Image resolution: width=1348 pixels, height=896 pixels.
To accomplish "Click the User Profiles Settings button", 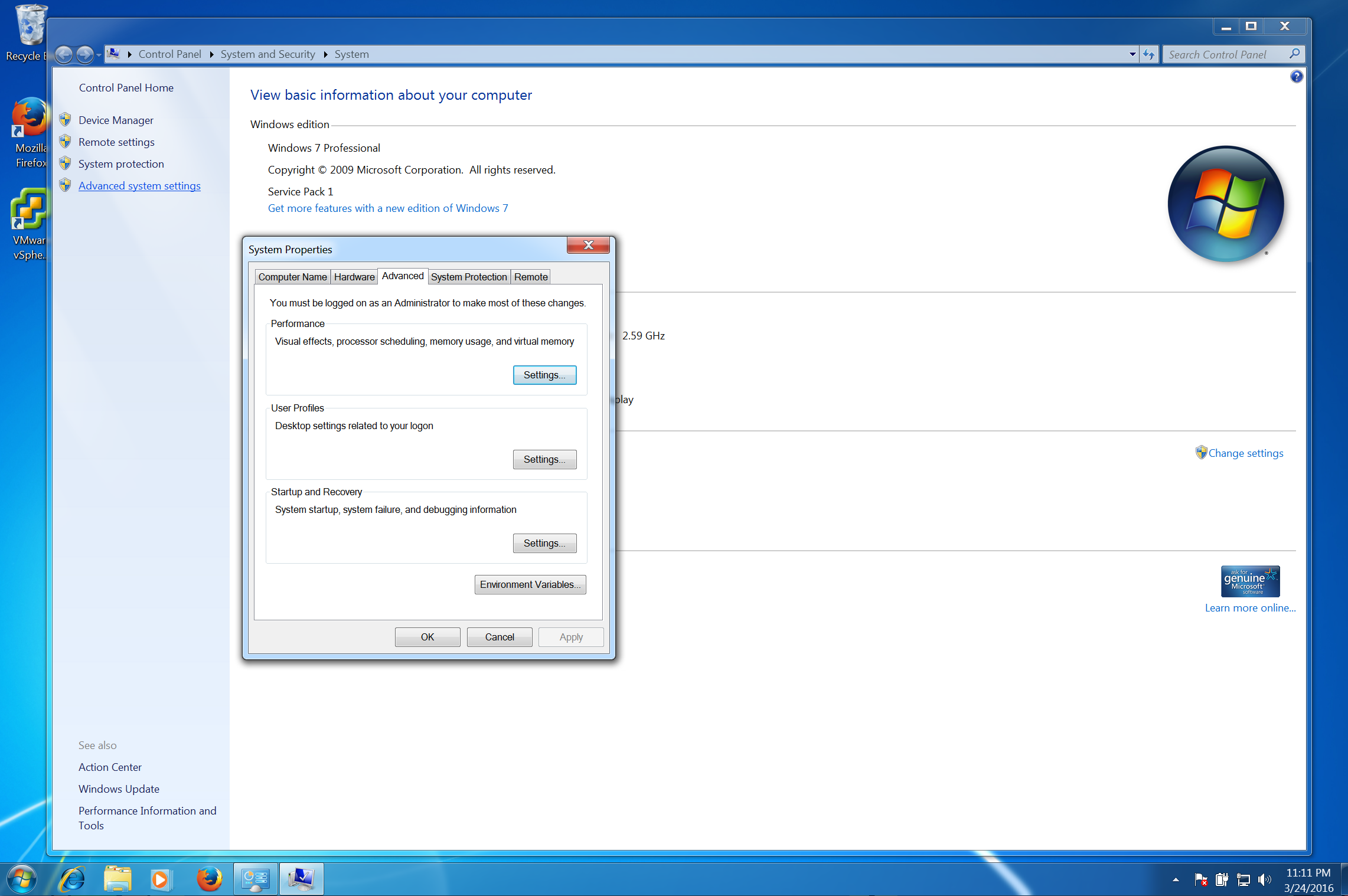I will click(x=545, y=459).
